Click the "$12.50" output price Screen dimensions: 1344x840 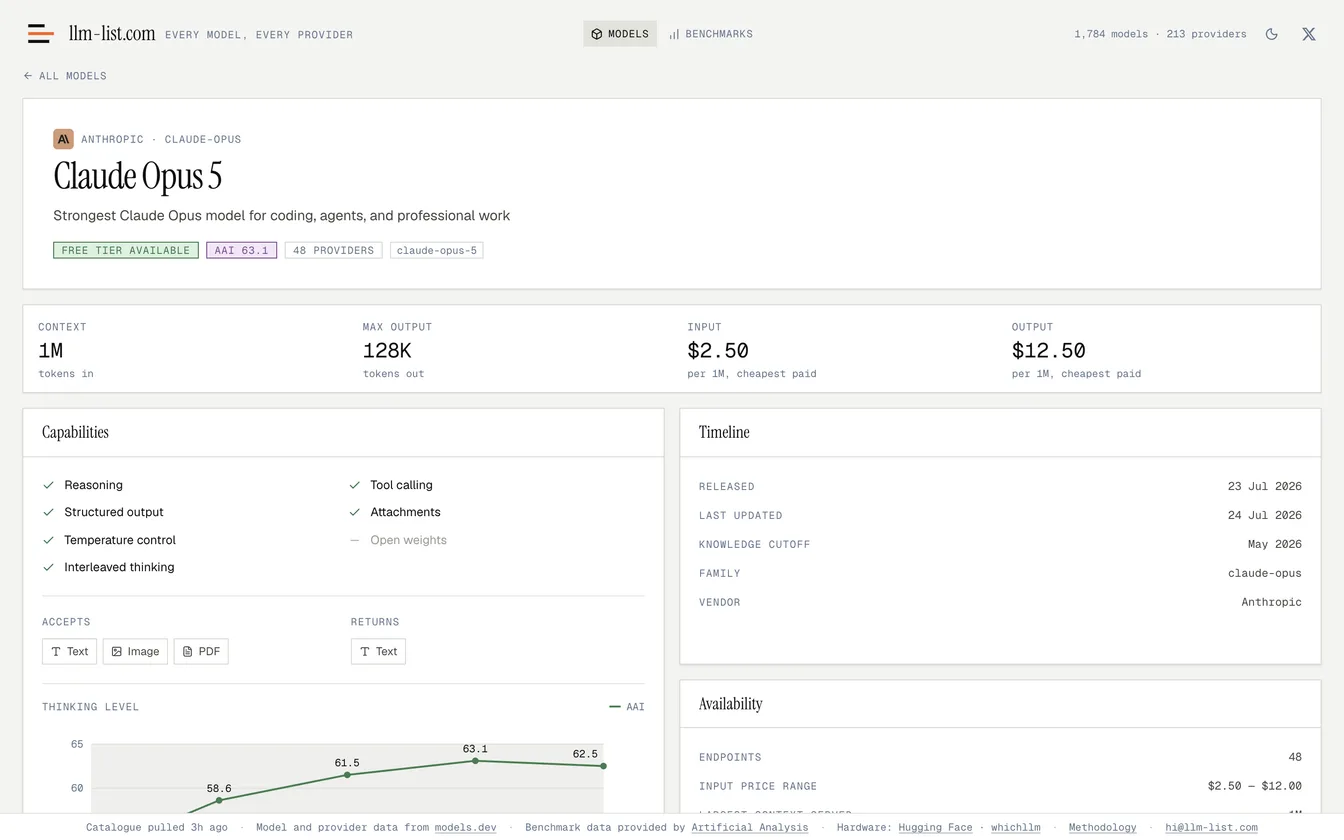coord(1048,351)
